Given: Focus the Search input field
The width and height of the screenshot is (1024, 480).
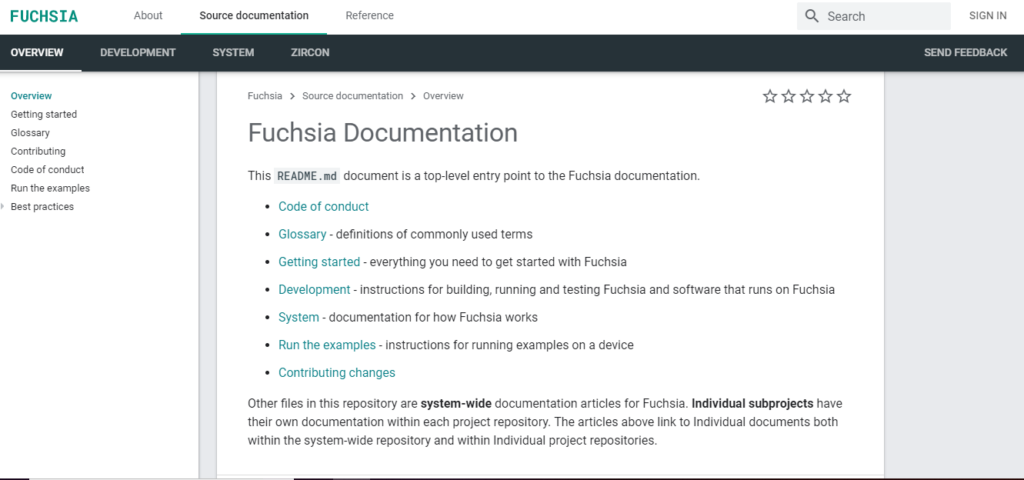Looking at the screenshot, I should coord(884,16).
